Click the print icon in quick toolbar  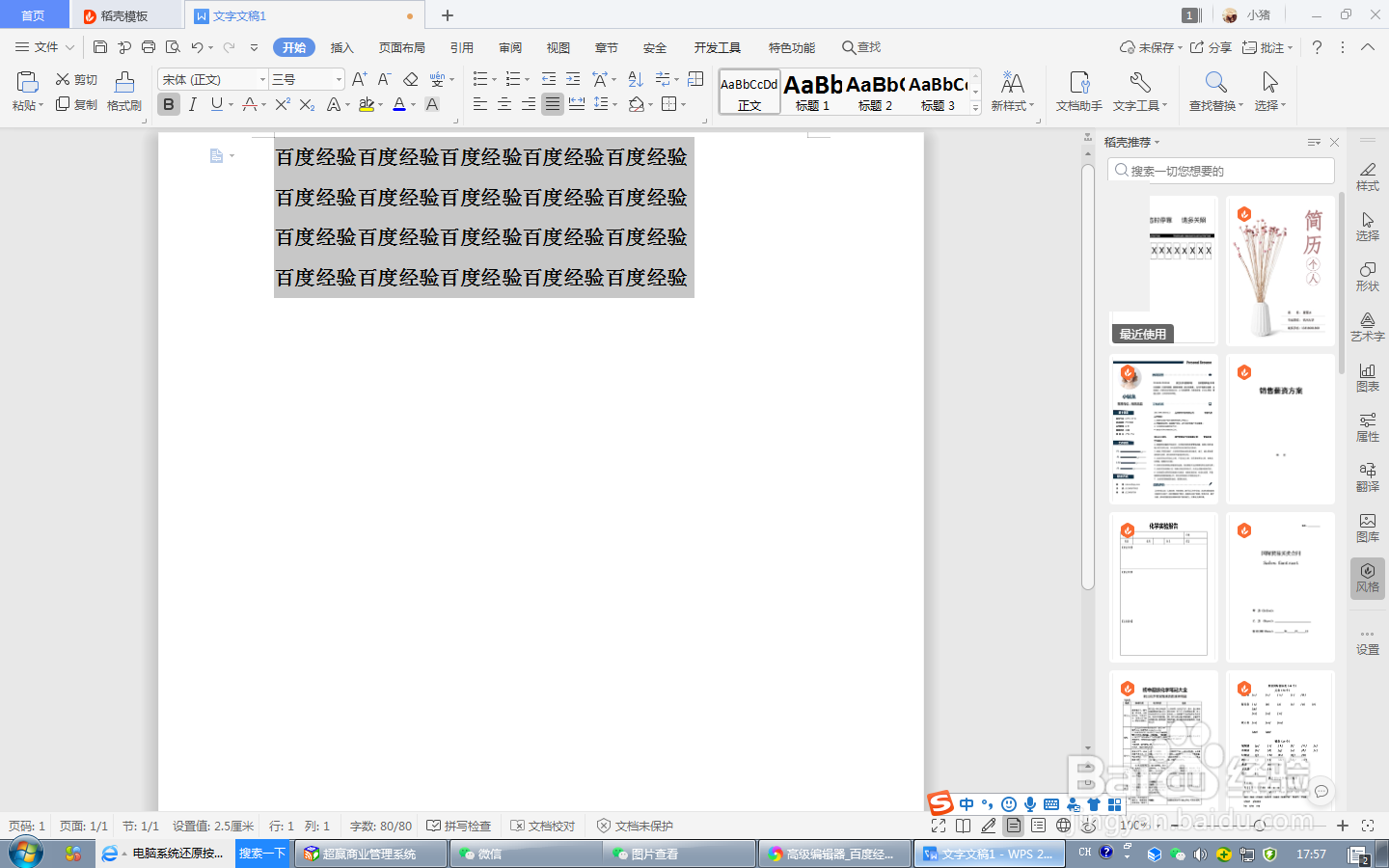pyautogui.click(x=149, y=47)
